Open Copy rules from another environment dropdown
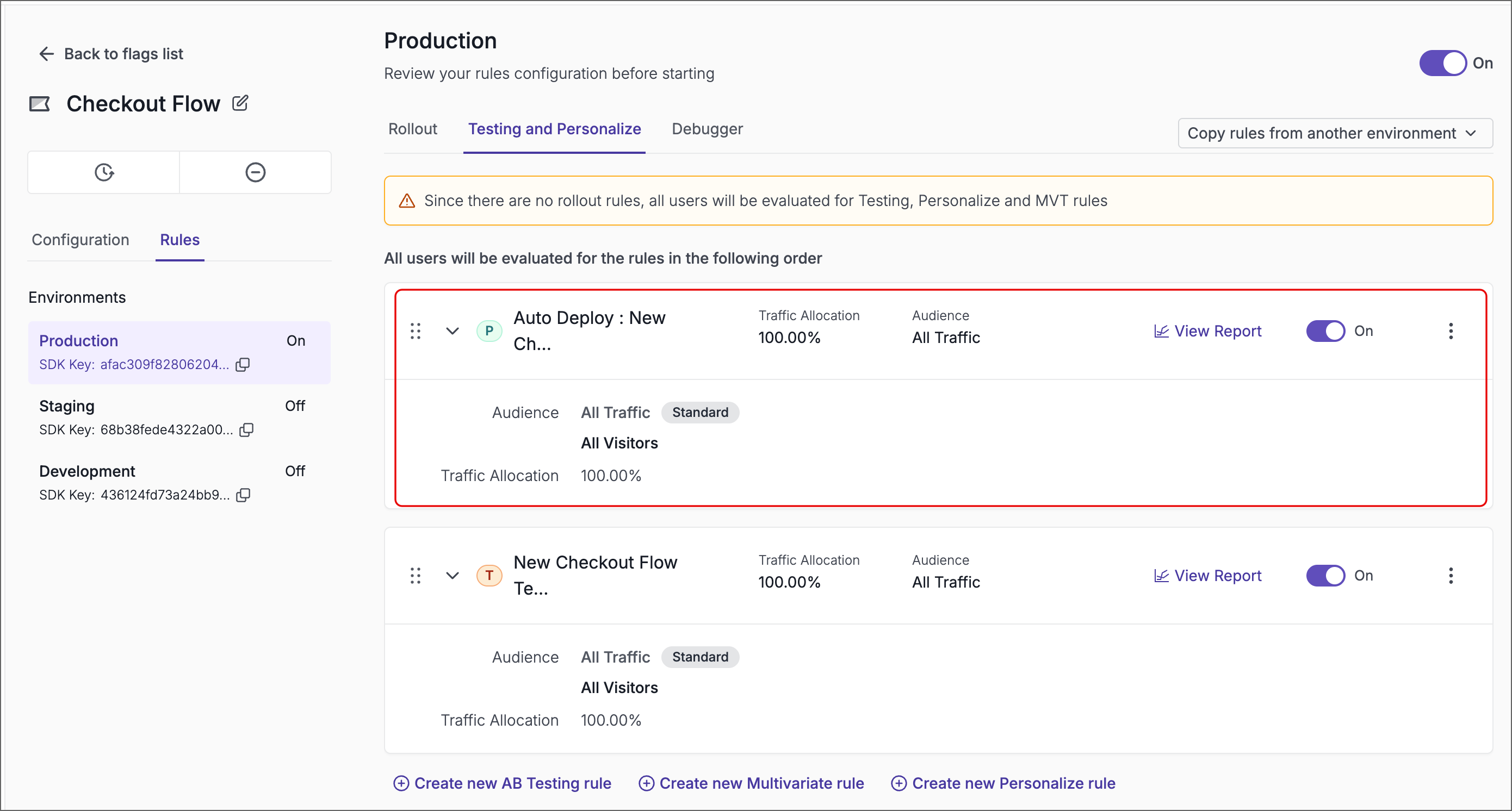Viewport: 1512px width, 811px height. point(1335,133)
